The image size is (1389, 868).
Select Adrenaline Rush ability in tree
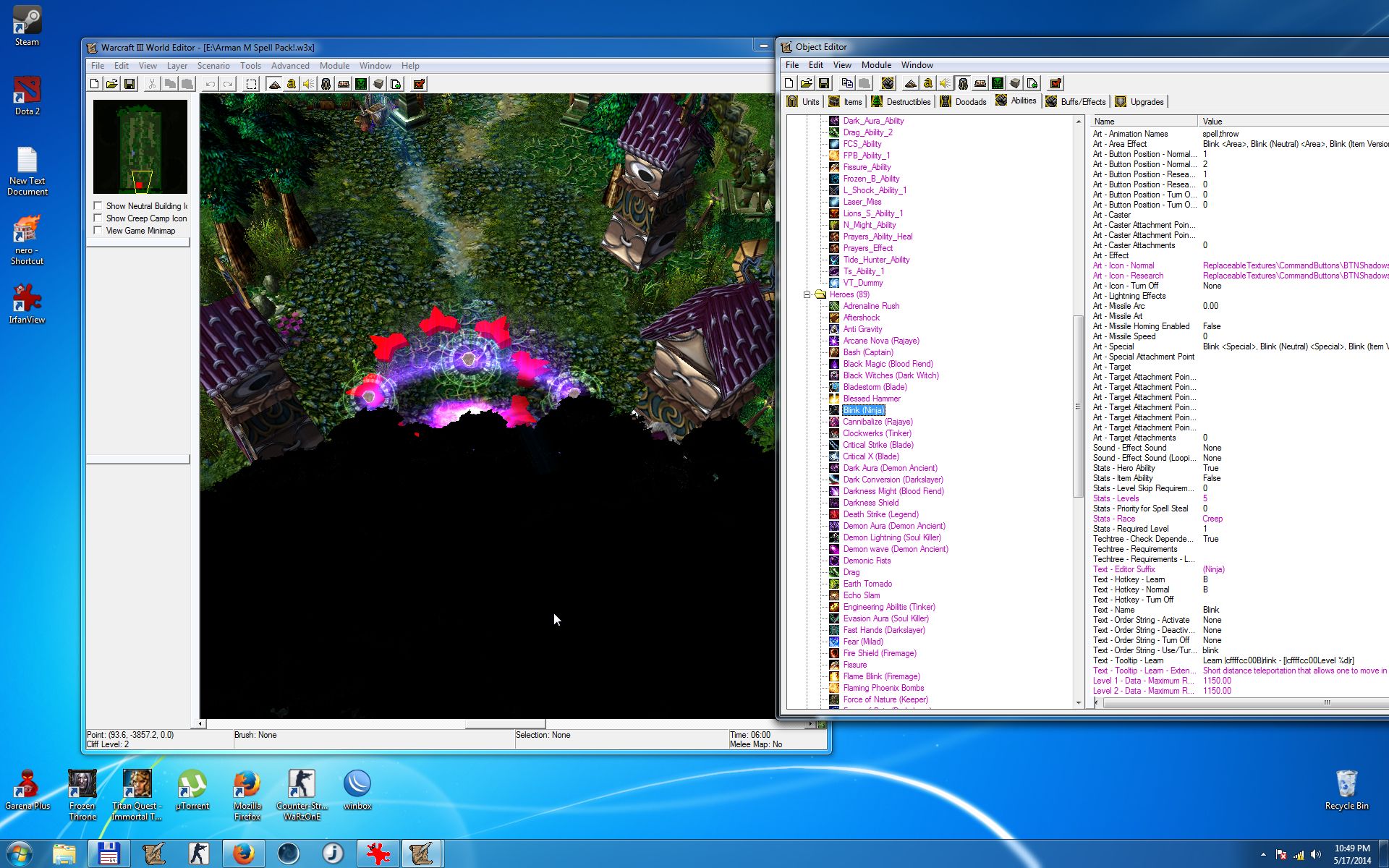point(871,306)
